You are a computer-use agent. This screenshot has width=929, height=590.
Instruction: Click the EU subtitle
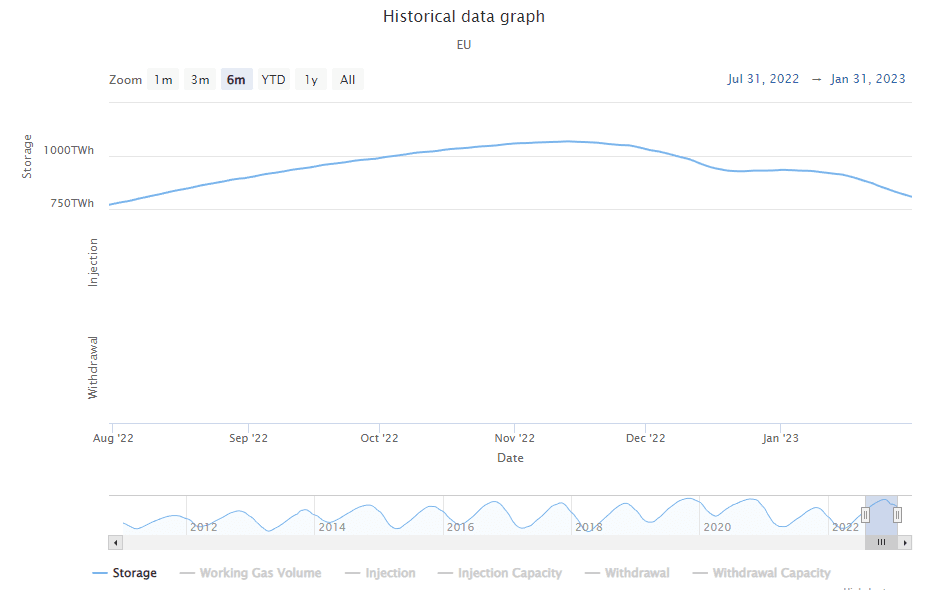[464, 44]
